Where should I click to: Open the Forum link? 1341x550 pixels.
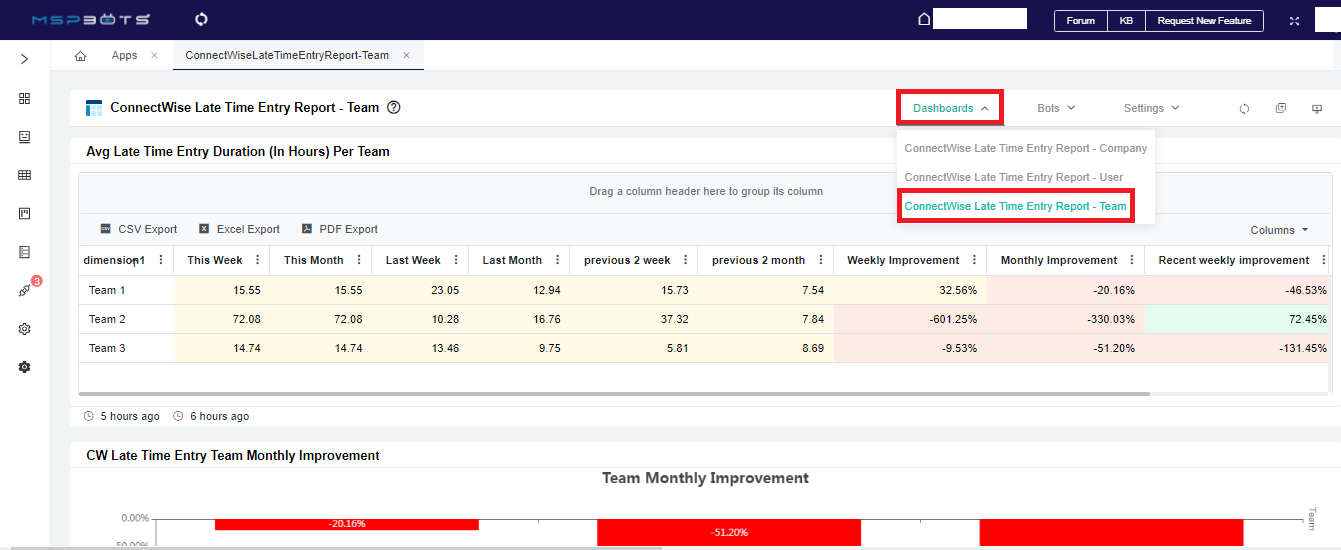click(1081, 20)
